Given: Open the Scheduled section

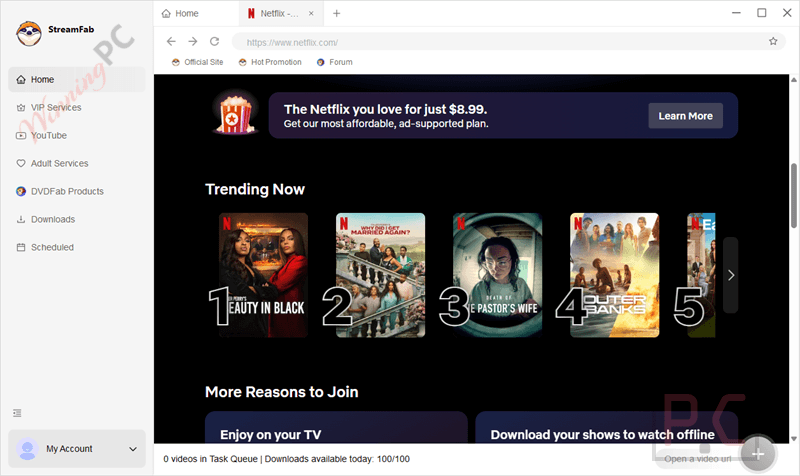Looking at the screenshot, I should point(77,247).
